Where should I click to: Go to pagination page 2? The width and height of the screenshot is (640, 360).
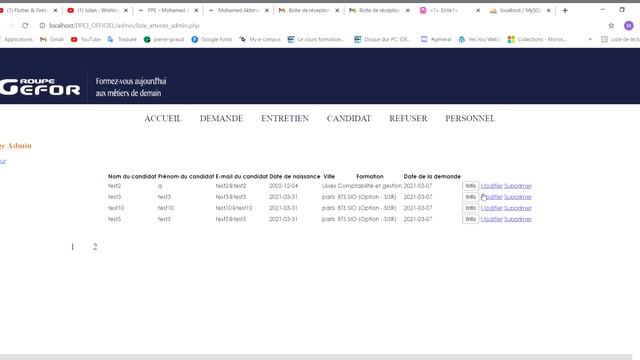[x=95, y=247]
